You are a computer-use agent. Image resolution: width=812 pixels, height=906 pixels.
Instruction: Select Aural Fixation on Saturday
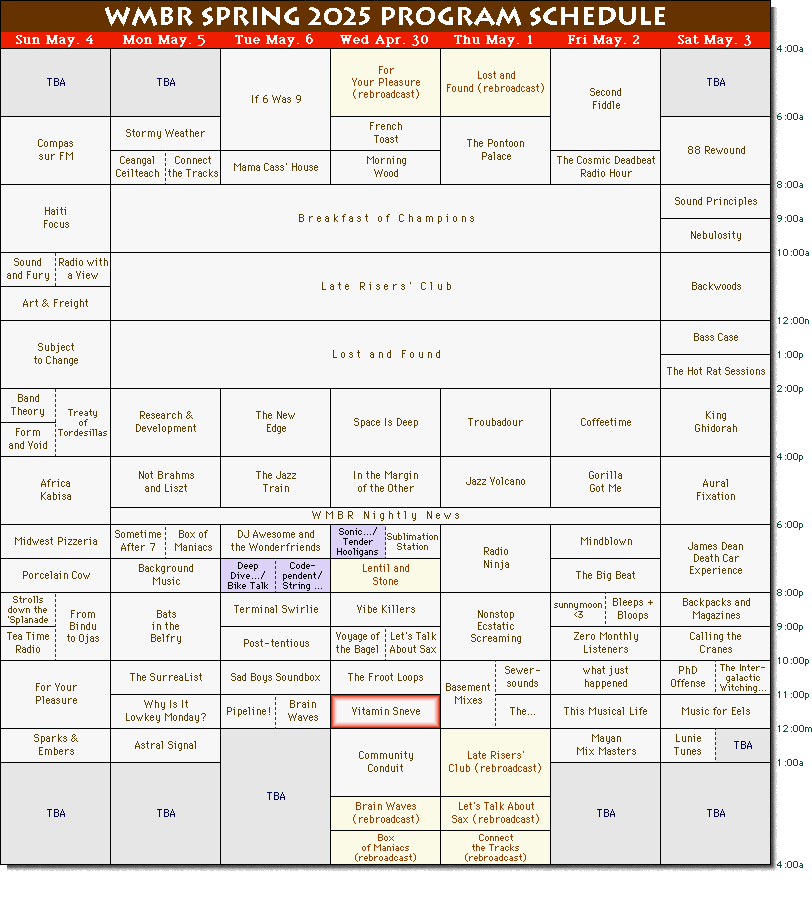click(715, 490)
